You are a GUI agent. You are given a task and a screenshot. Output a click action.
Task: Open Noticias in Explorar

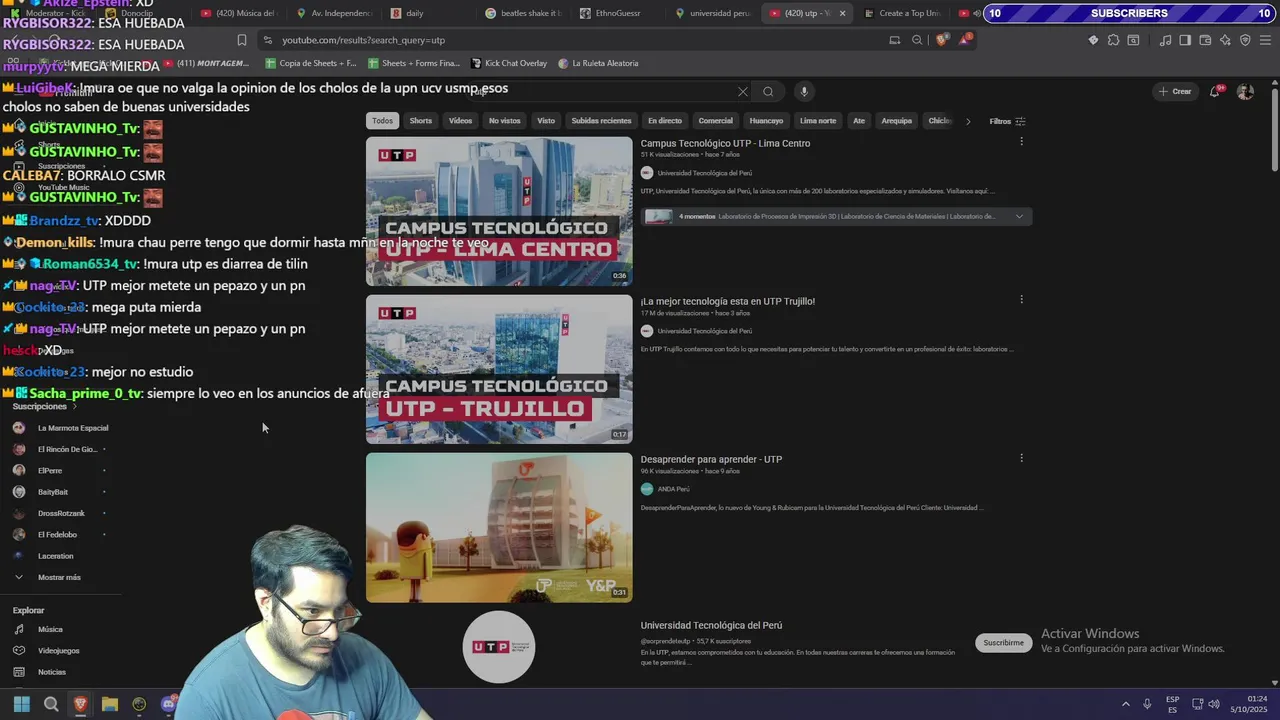(52, 672)
